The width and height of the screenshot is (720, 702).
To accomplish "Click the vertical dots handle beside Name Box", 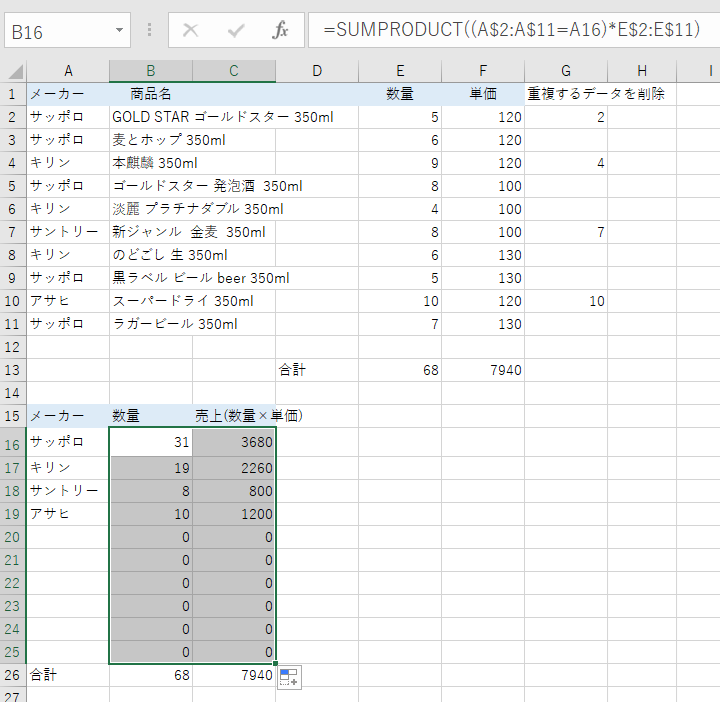I will pos(150,30).
